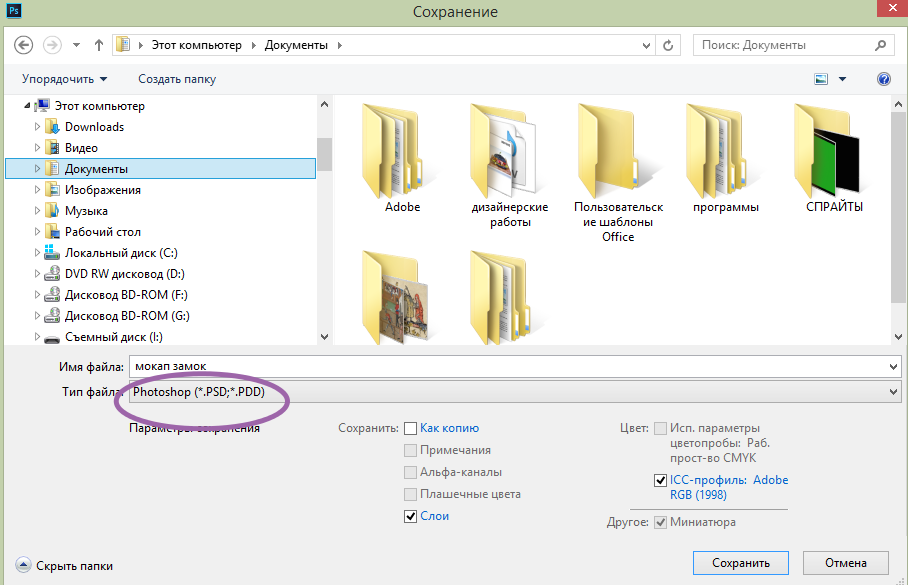
Task: Change view with the view icon
Action: pos(821,79)
